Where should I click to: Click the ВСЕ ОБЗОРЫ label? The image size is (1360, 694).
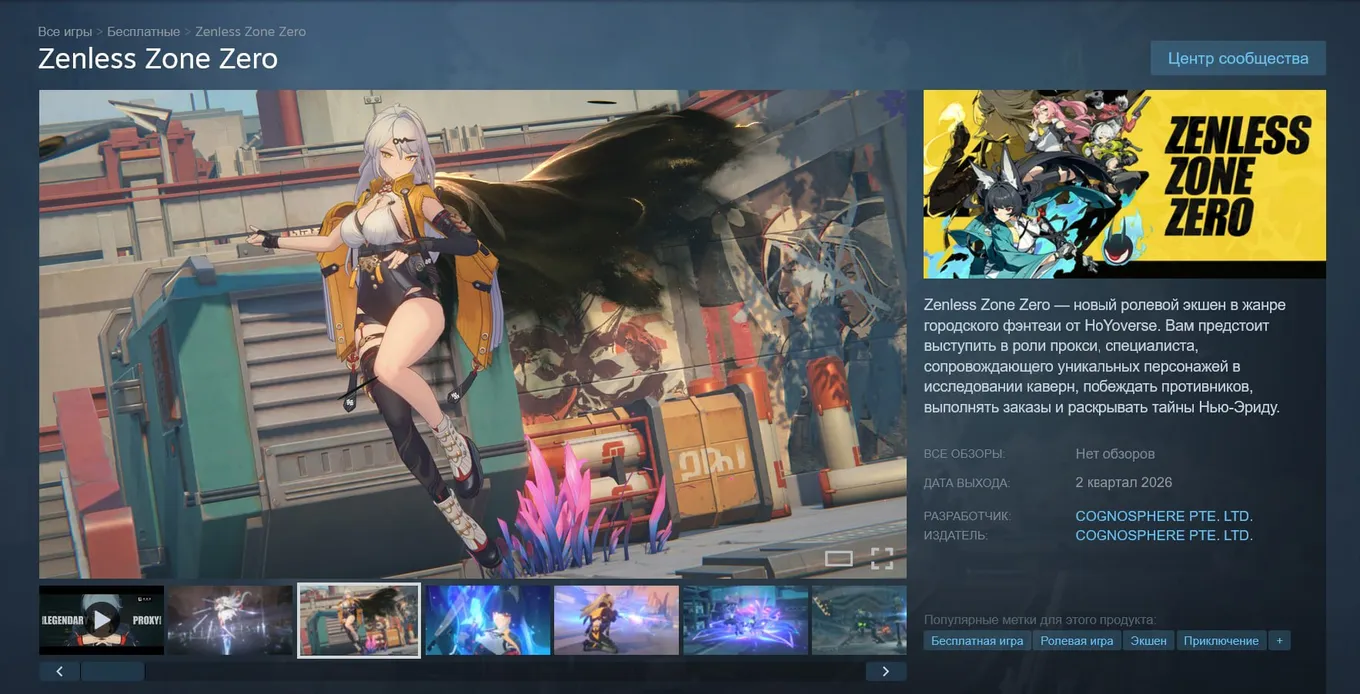[964, 454]
